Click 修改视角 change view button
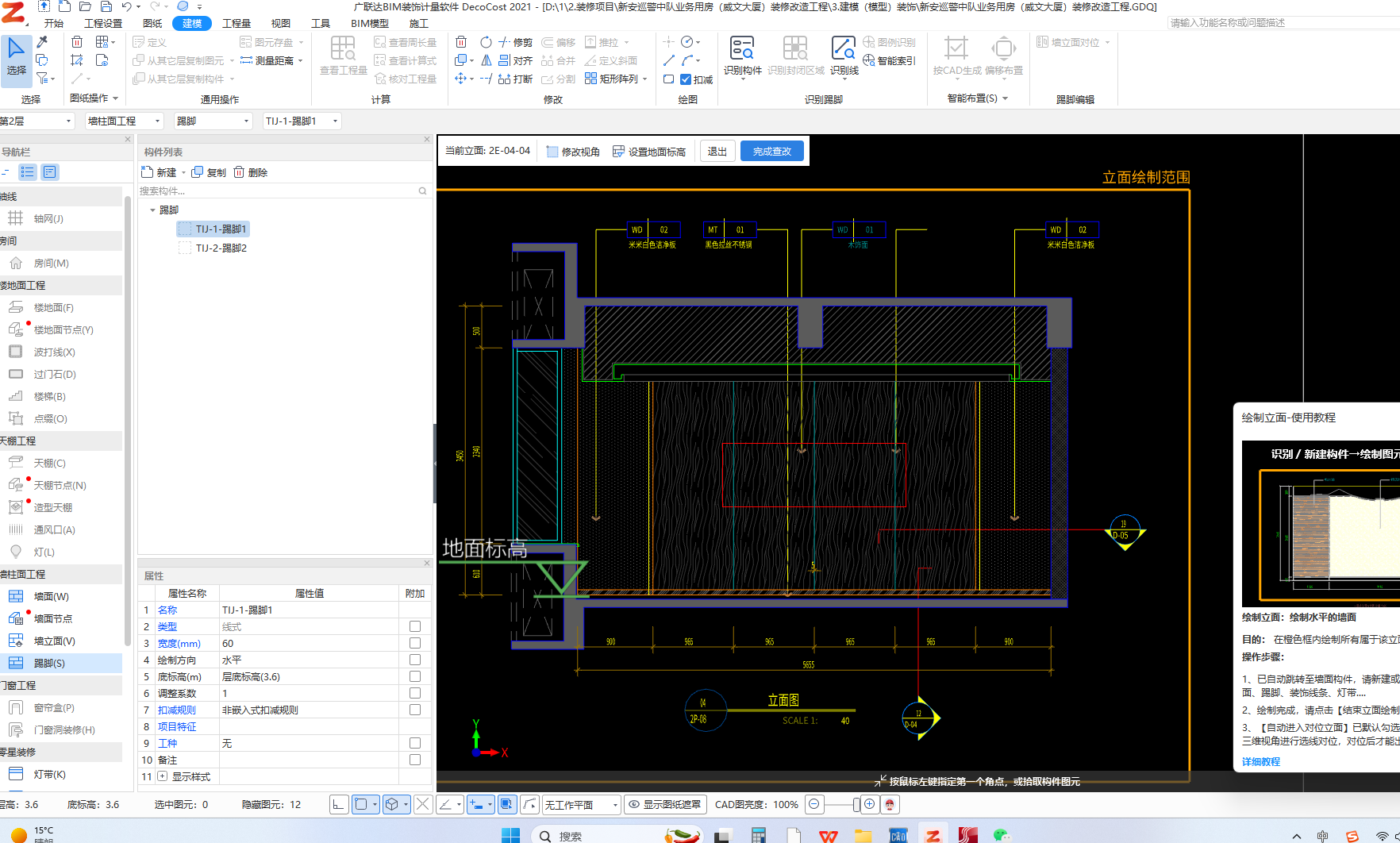Viewport: 1400px width, 843px height. (573, 151)
